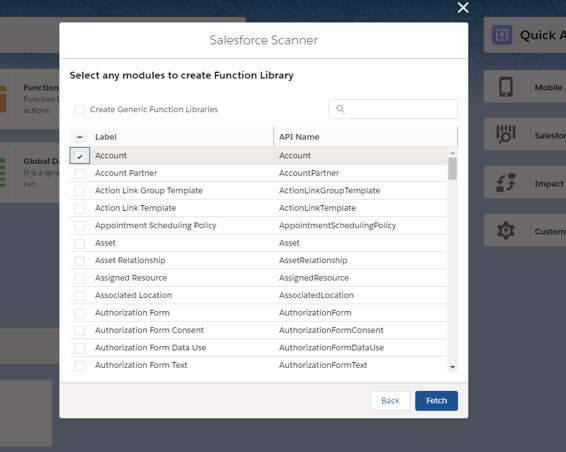
Task: Select the Action Link Template label
Action: pyautogui.click(x=135, y=208)
